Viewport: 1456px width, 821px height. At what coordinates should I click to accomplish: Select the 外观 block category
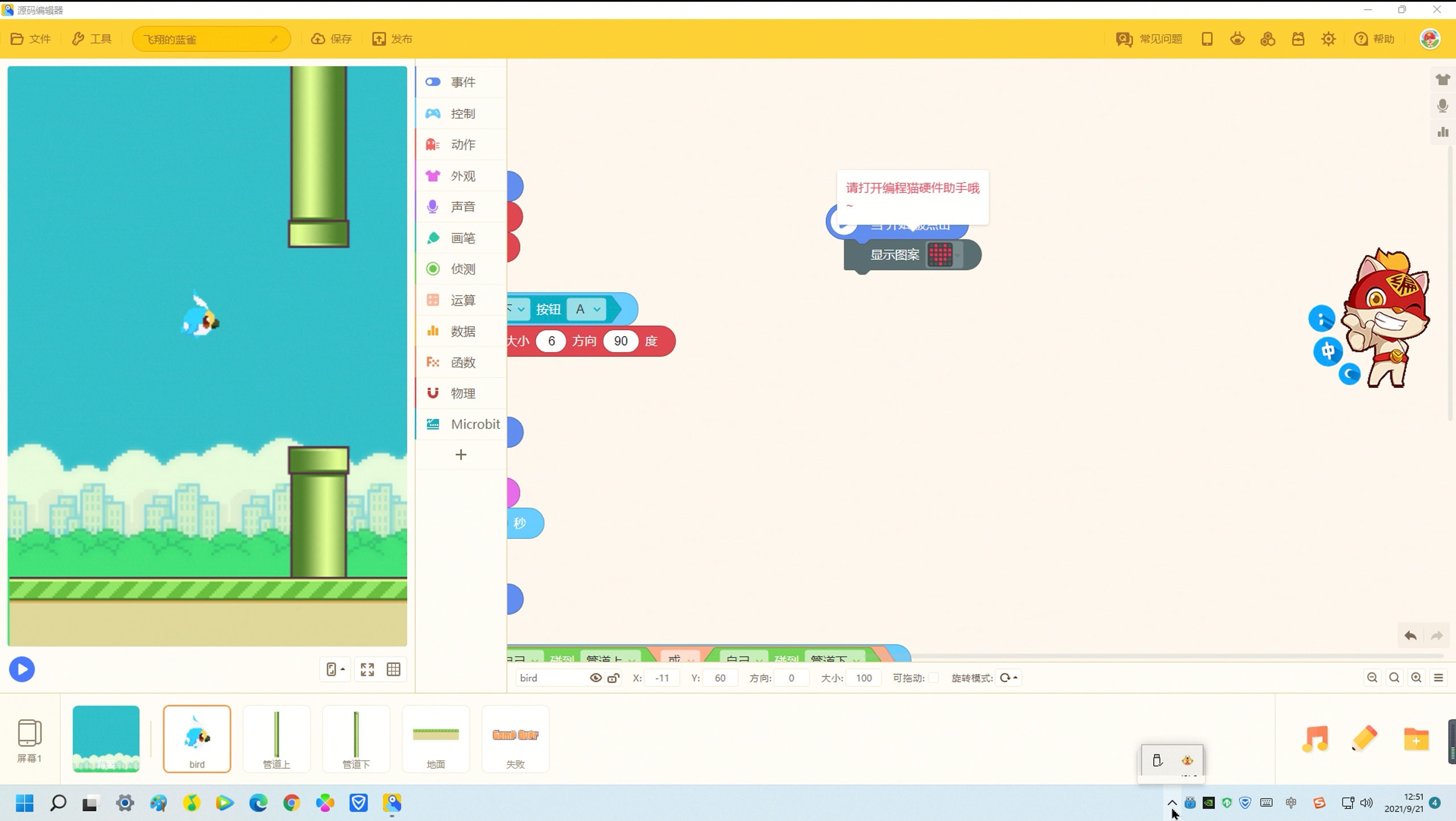[461, 176]
